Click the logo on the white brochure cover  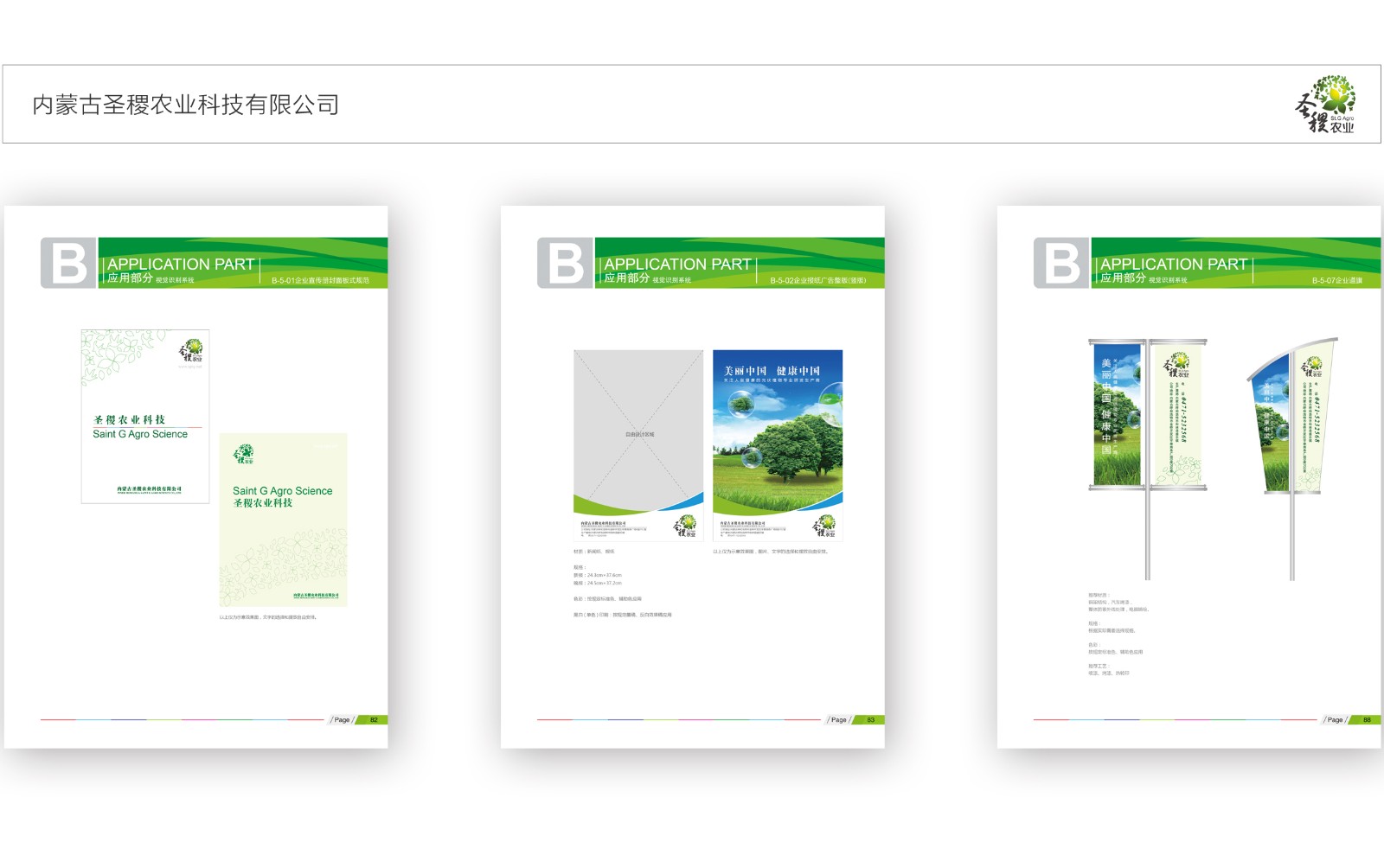click(191, 352)
